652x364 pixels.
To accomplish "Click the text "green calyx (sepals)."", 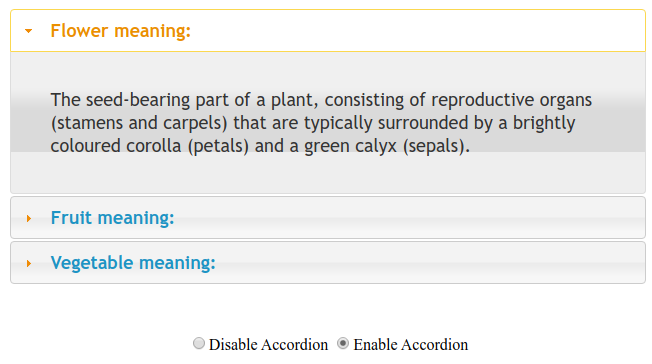I will 387,146.
